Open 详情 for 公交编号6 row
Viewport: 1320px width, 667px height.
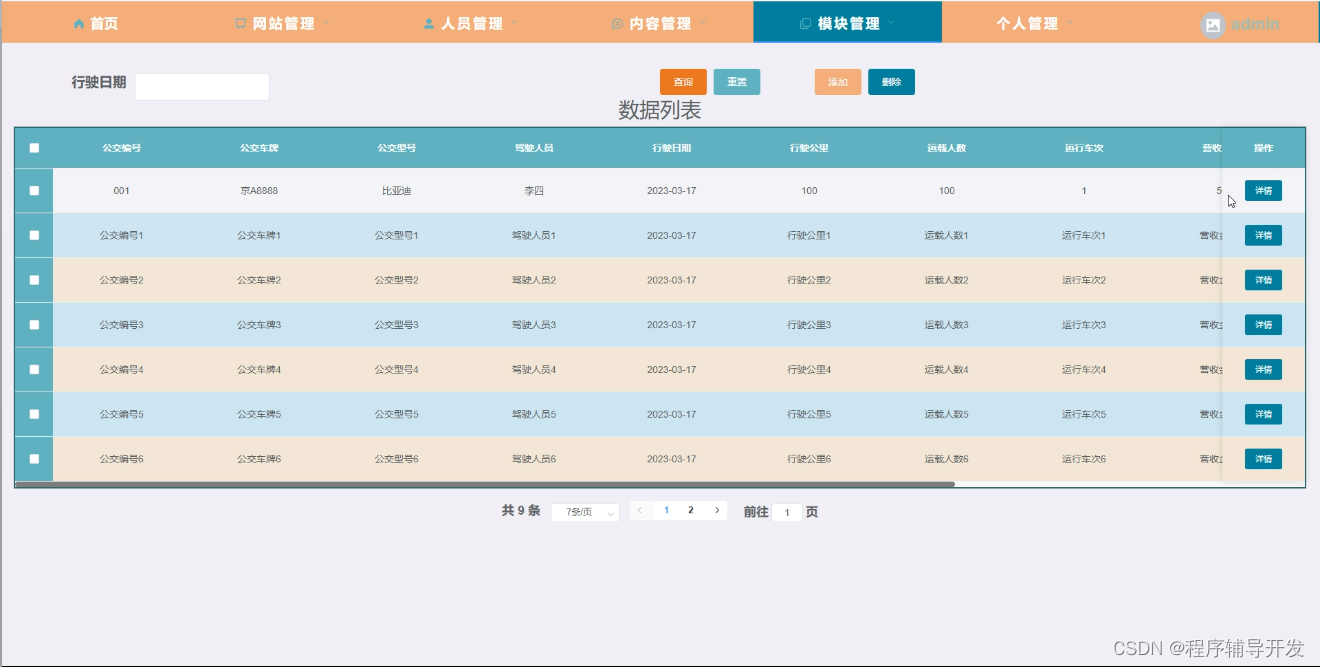coord(1263,458)
